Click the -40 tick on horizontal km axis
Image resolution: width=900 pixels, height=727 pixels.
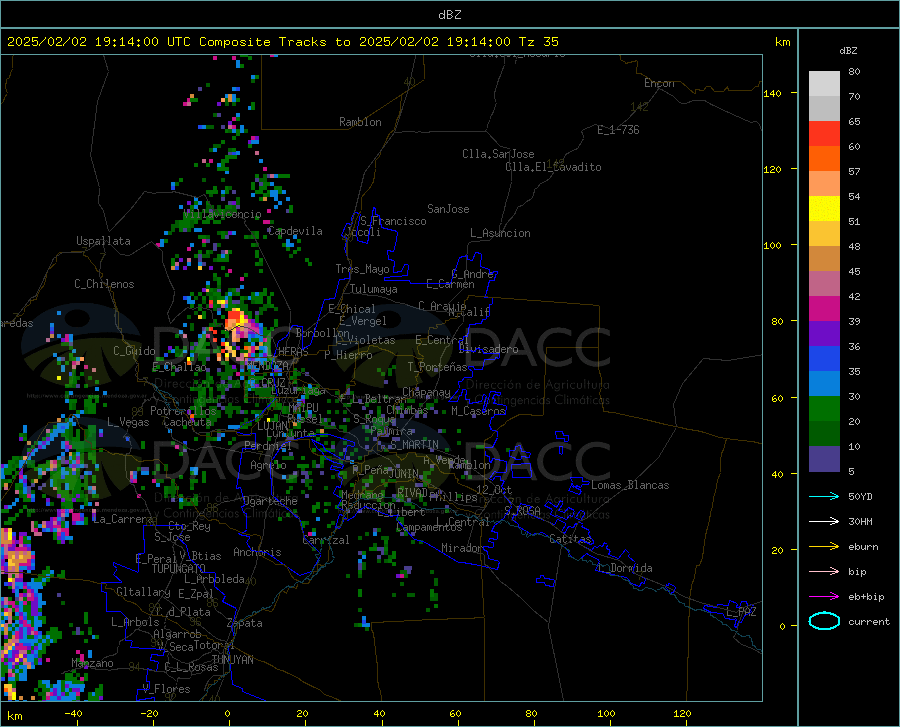point(73,714)
